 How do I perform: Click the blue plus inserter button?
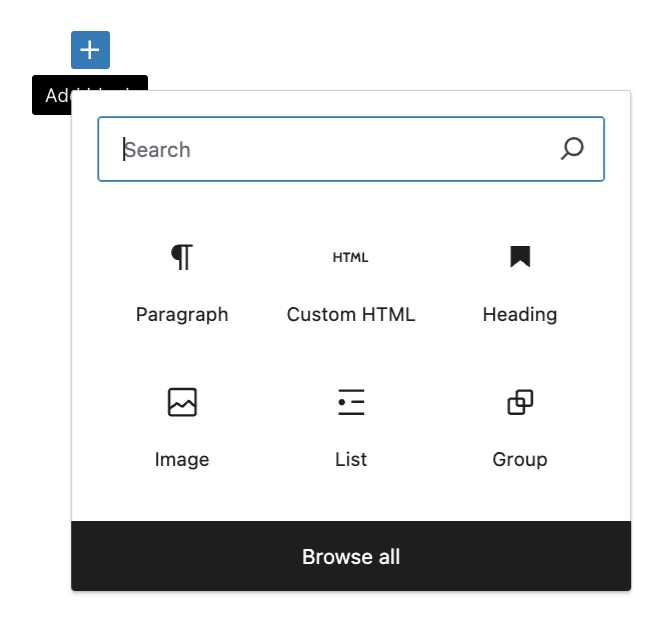[90, 50]
